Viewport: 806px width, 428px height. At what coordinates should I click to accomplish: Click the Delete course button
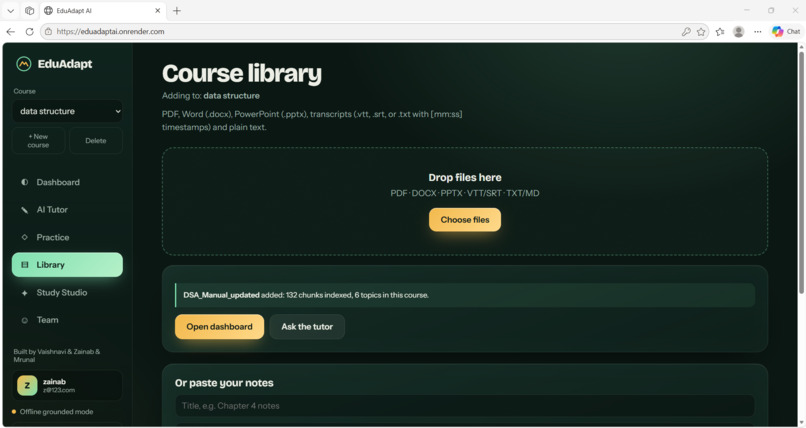(96, 141)
